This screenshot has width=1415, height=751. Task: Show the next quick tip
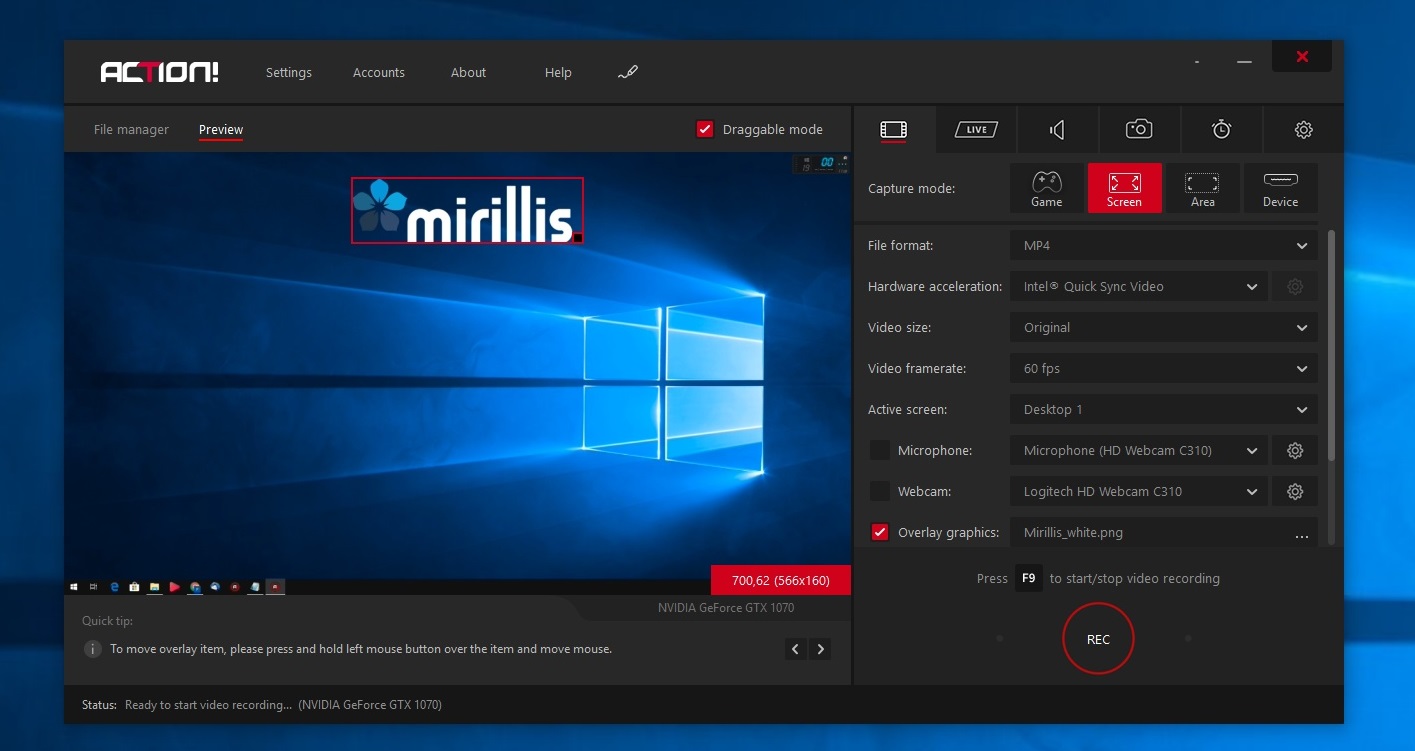[820, 649]
